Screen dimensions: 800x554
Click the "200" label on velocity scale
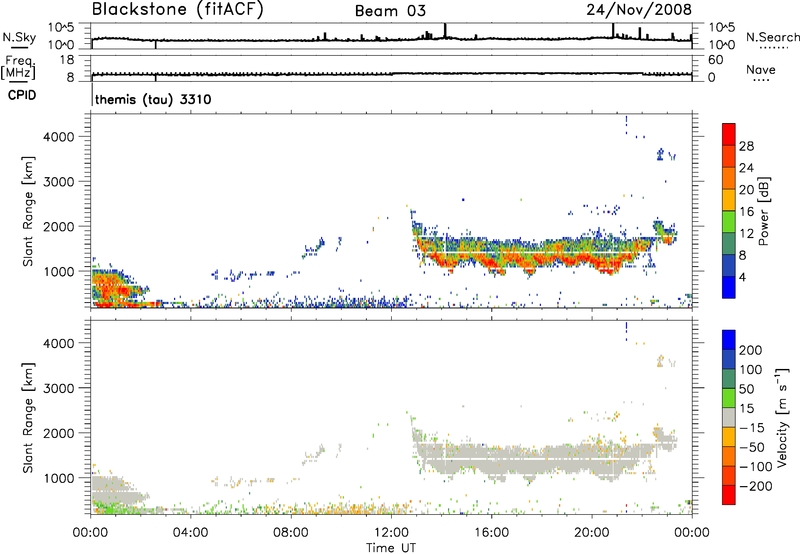(x=751, y=350)
